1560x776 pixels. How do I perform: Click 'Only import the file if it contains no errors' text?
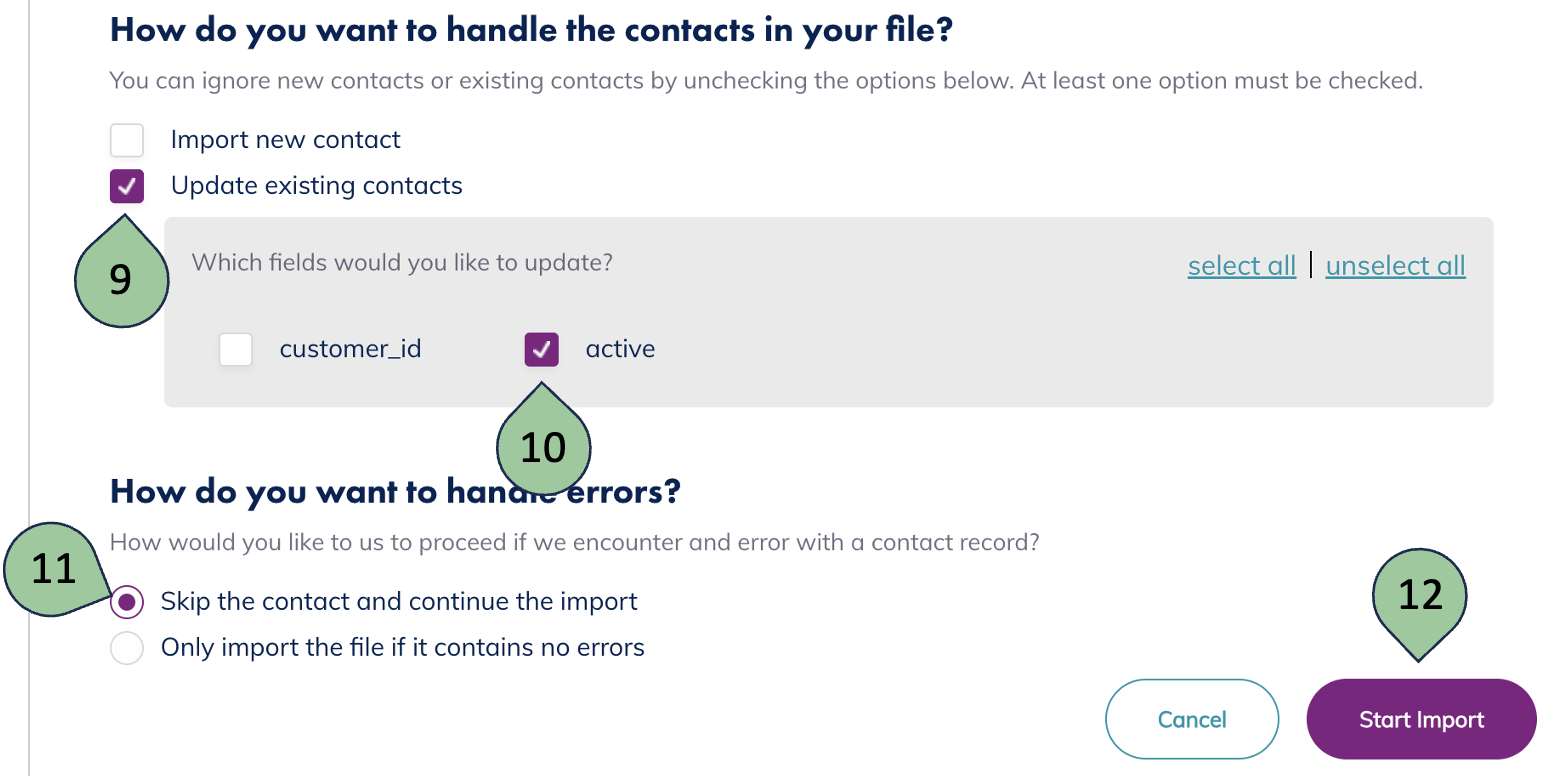(402, 648)
